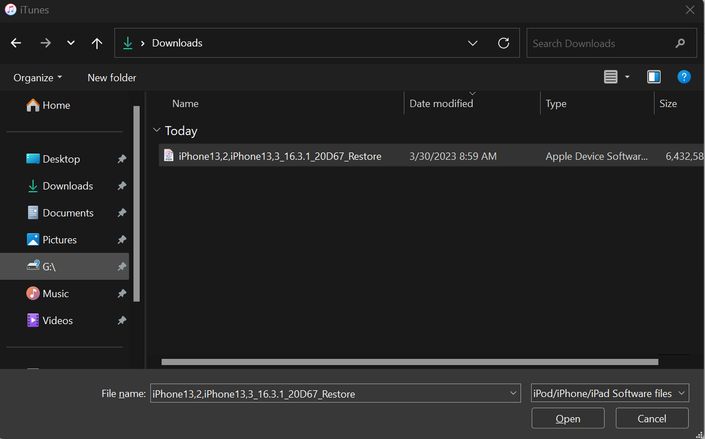Viewport: 705px width, 439px height.
Task: Collapse the Today group
Action: pyautogui.click(x=156, y=130)
